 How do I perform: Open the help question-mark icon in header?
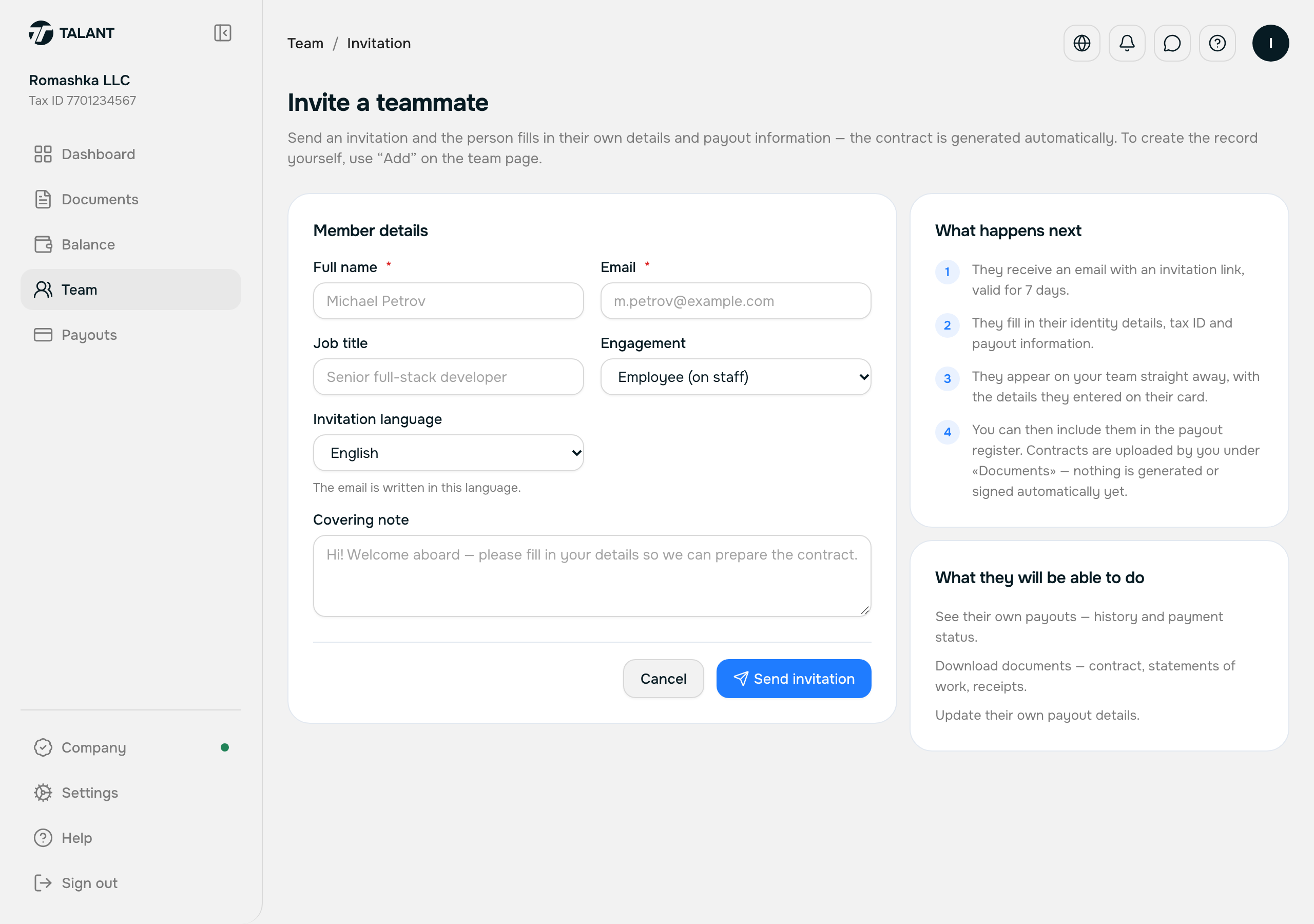click(1218, 43)
